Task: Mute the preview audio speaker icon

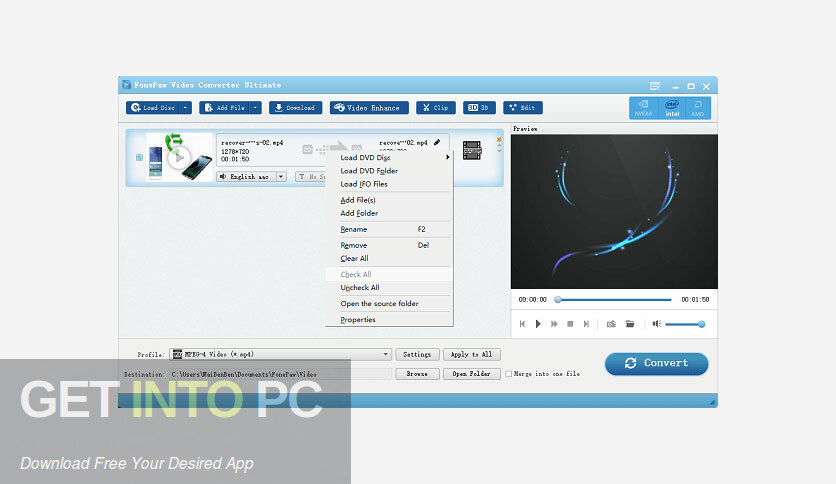Action: click(x=657, y=324)
